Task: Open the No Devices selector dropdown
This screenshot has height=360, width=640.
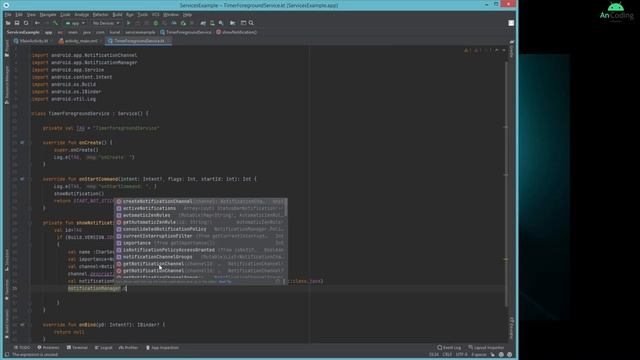Action: pyautogui.click(x=106, y=23)
